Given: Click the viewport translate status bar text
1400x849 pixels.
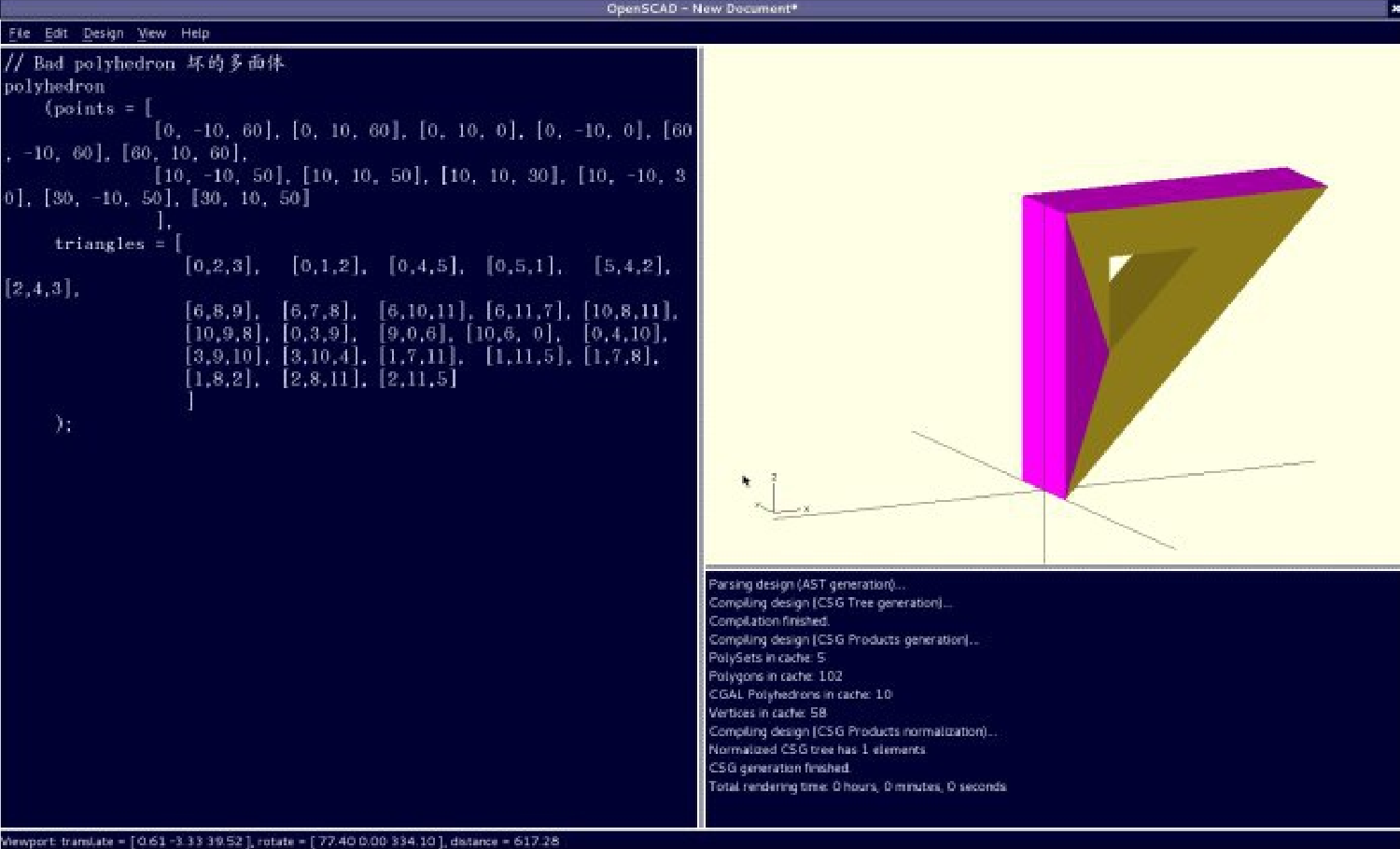Looking at the screenshot, I should point(280,841).
